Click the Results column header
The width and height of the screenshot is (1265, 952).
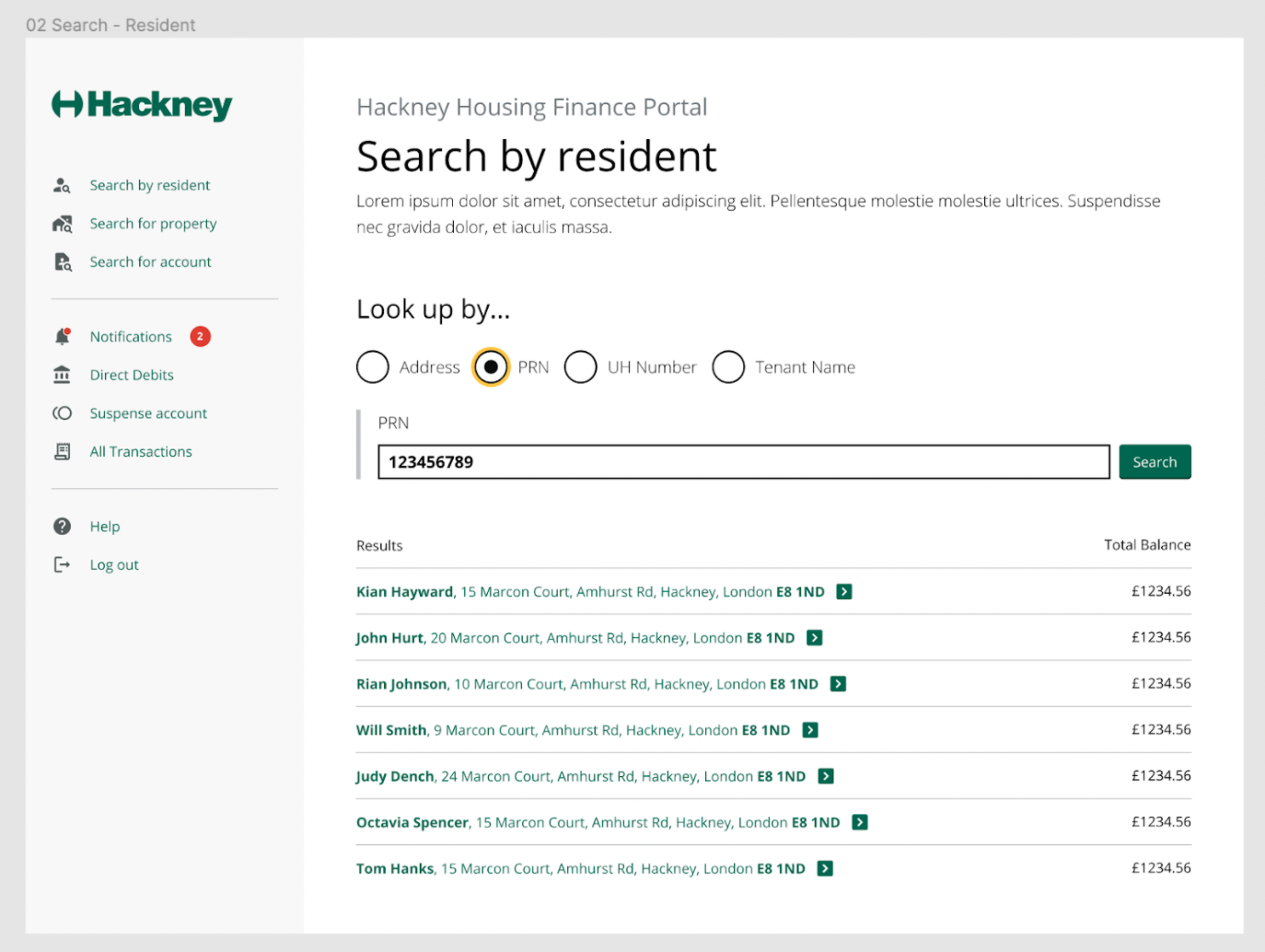[x=379, y=546]
